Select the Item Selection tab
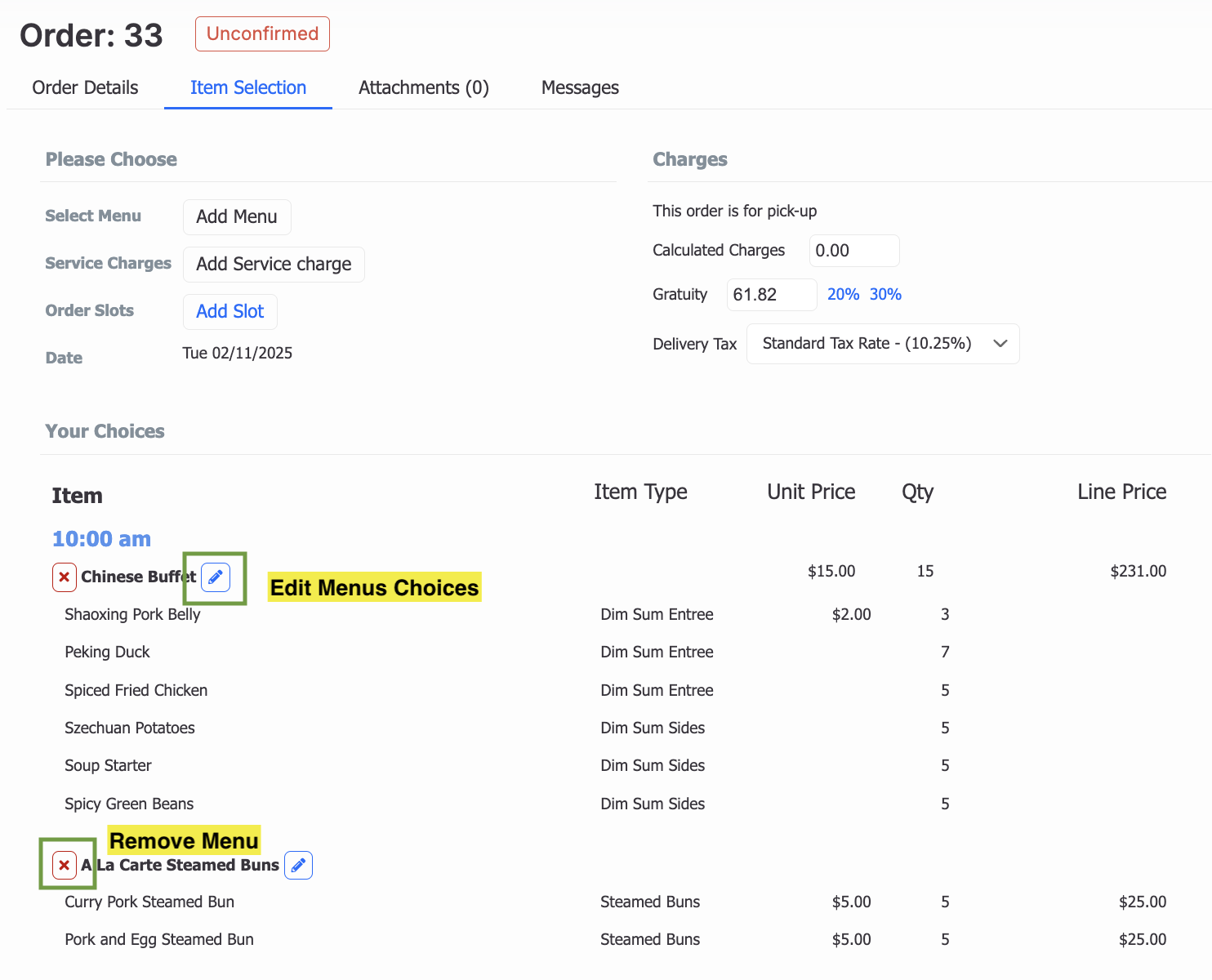The image size is (1212, 980). (248, 88)
